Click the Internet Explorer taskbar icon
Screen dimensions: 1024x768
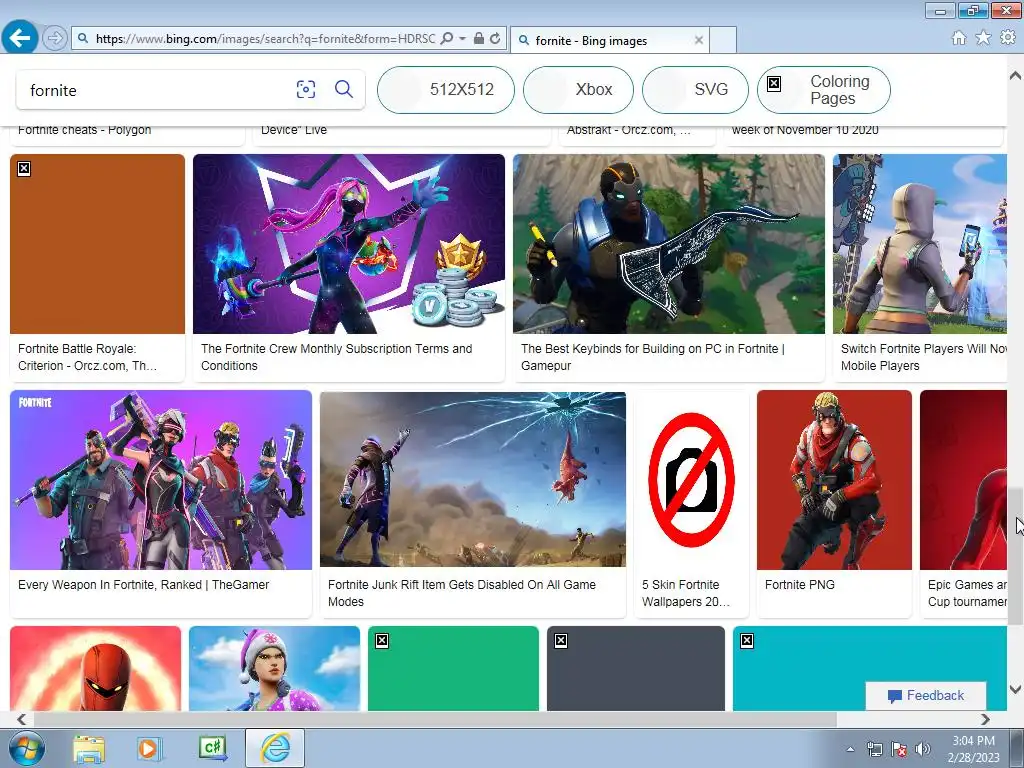(x=275, y=748)
